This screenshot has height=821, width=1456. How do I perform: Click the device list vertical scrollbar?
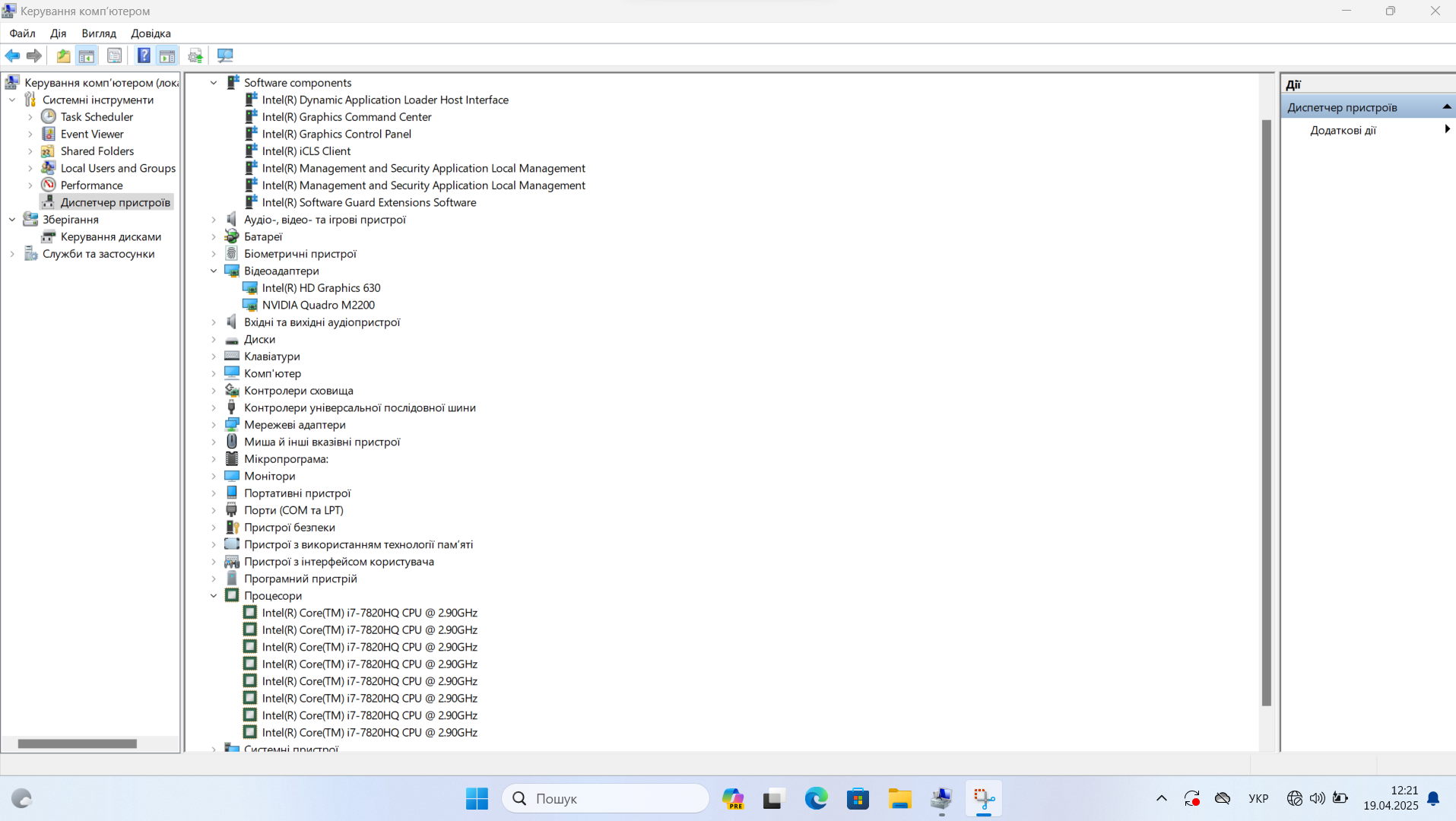point(1266,410)
